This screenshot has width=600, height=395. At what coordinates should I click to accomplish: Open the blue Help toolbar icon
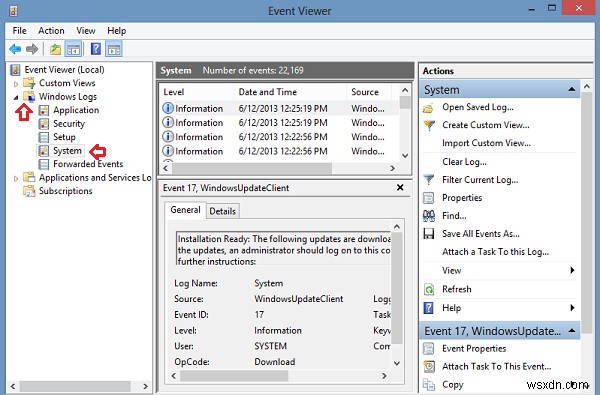point(96,49)
